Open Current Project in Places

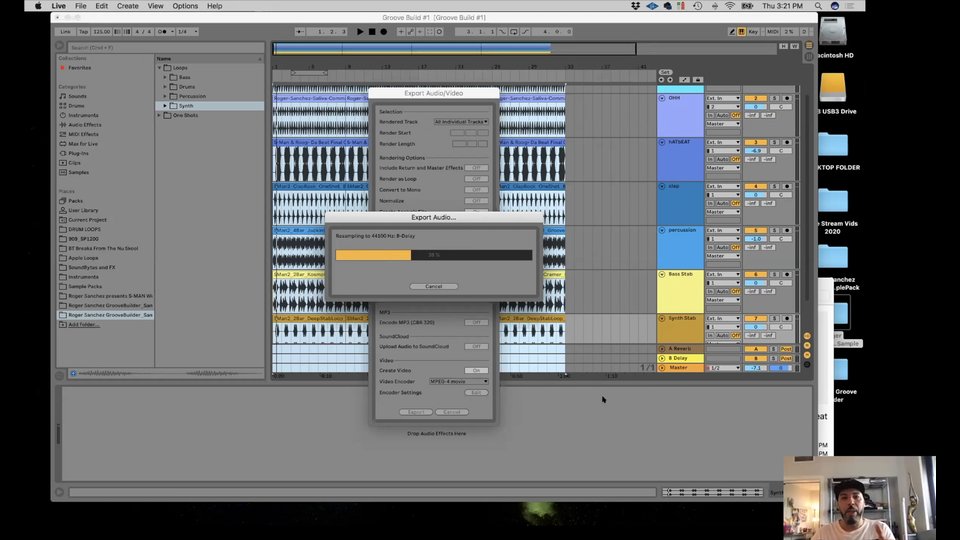click(x=88, y=220)
